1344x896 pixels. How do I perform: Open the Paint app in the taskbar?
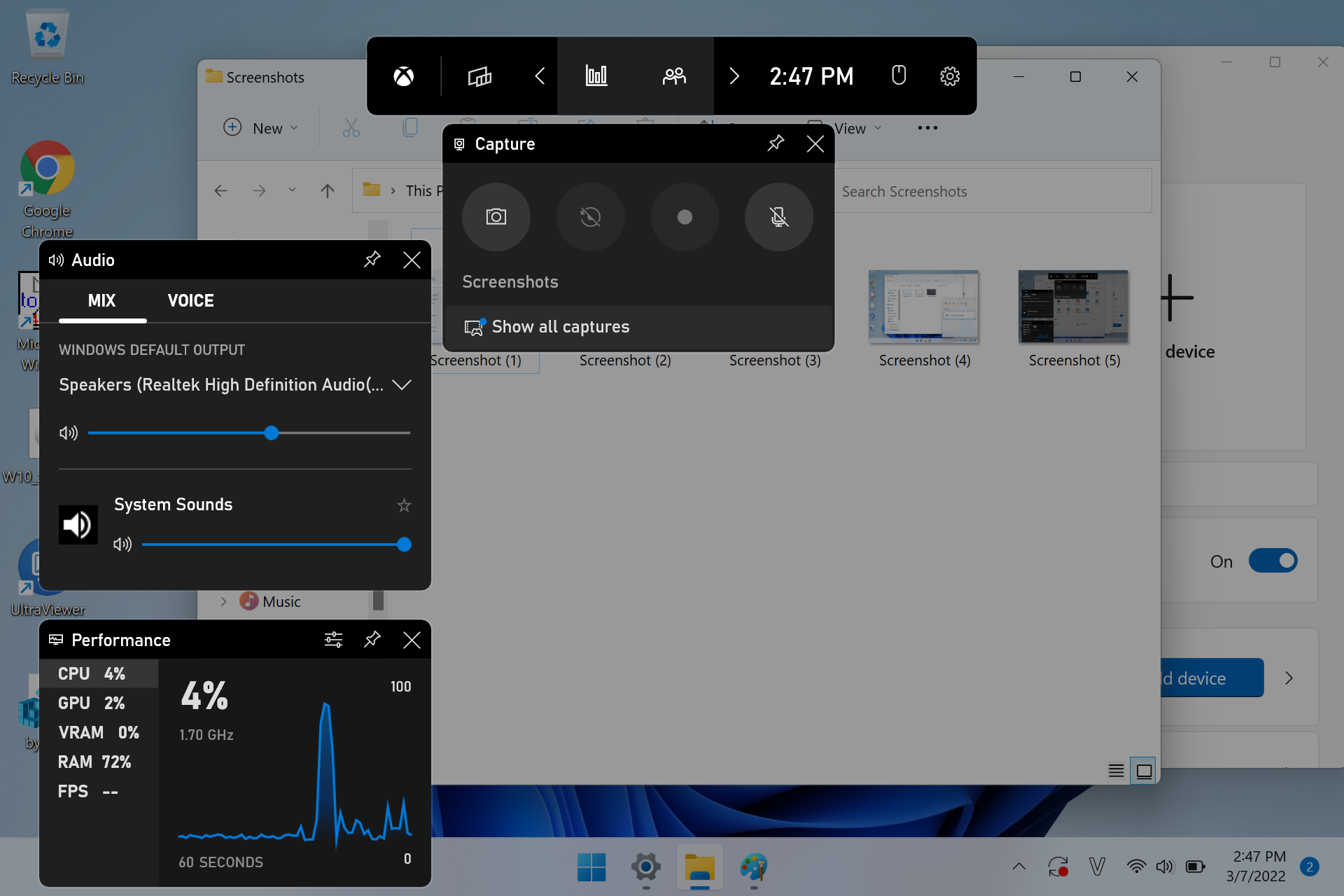point(754,867)
